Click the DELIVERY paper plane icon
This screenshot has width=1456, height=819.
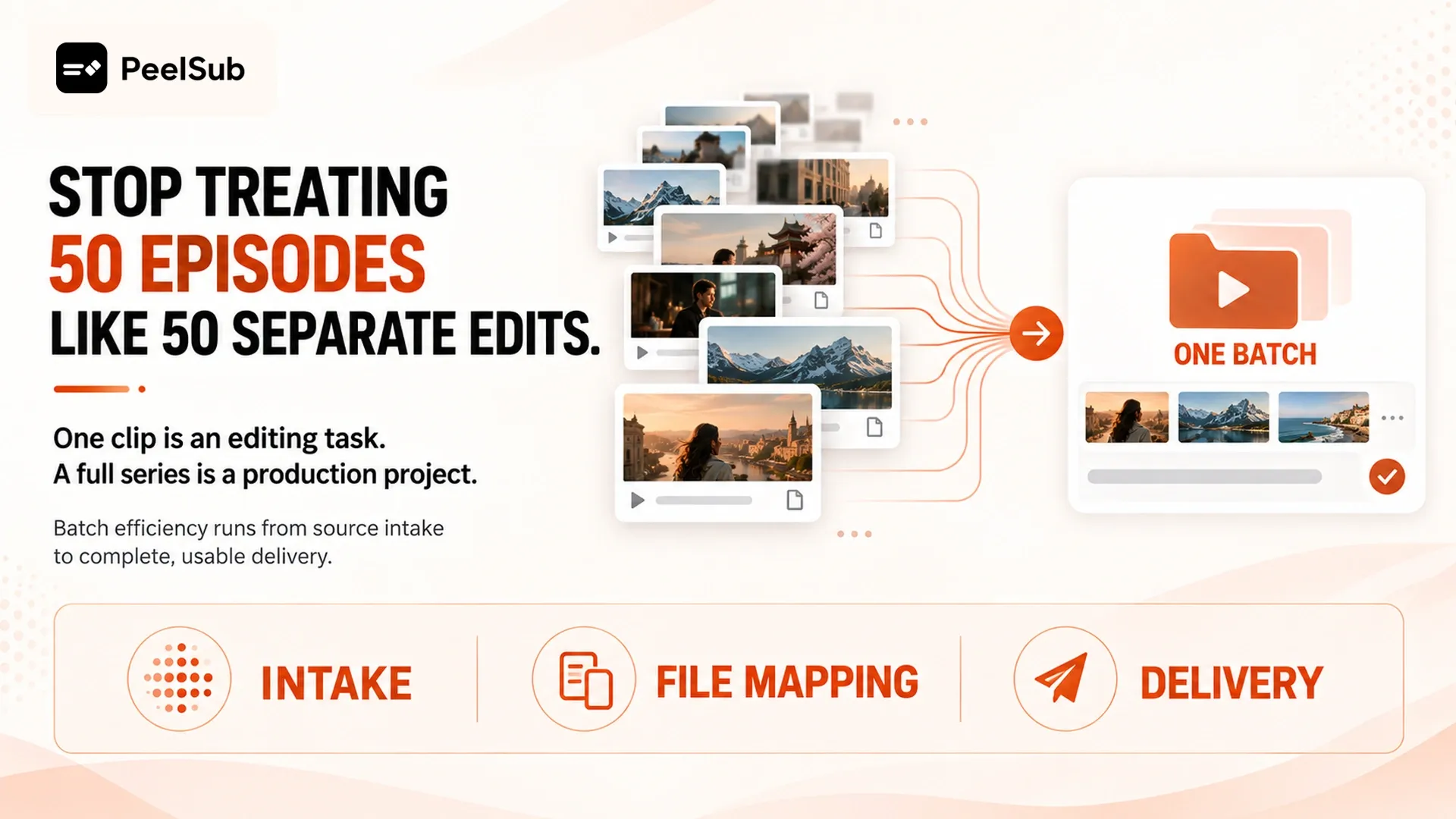coord(1065,679)
